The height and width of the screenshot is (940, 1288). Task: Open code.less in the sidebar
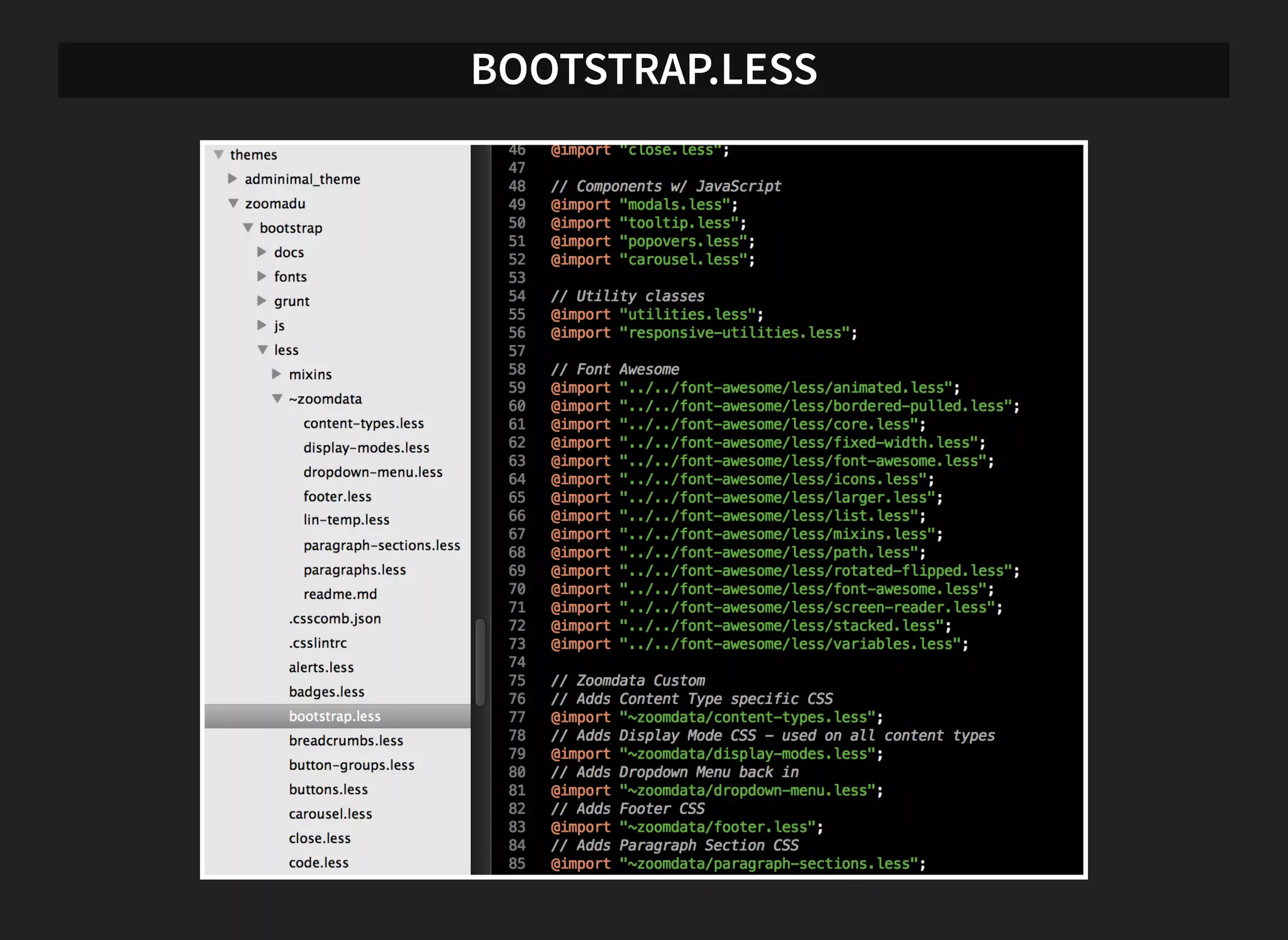coord(318,863)
